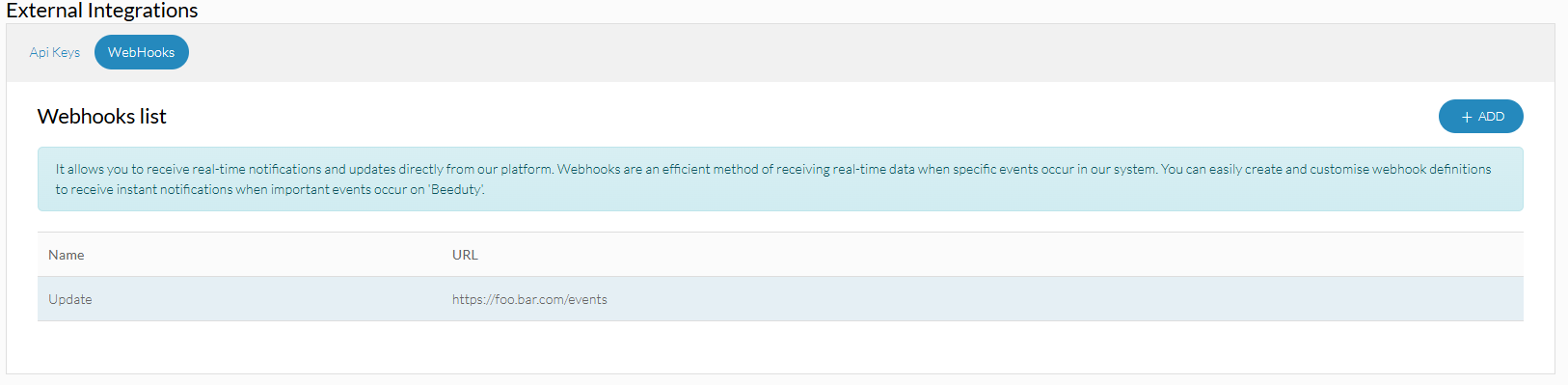
Task: Click empty space beside the WebHooks tab
Action: pyautogui.click(x=868, y=52)
